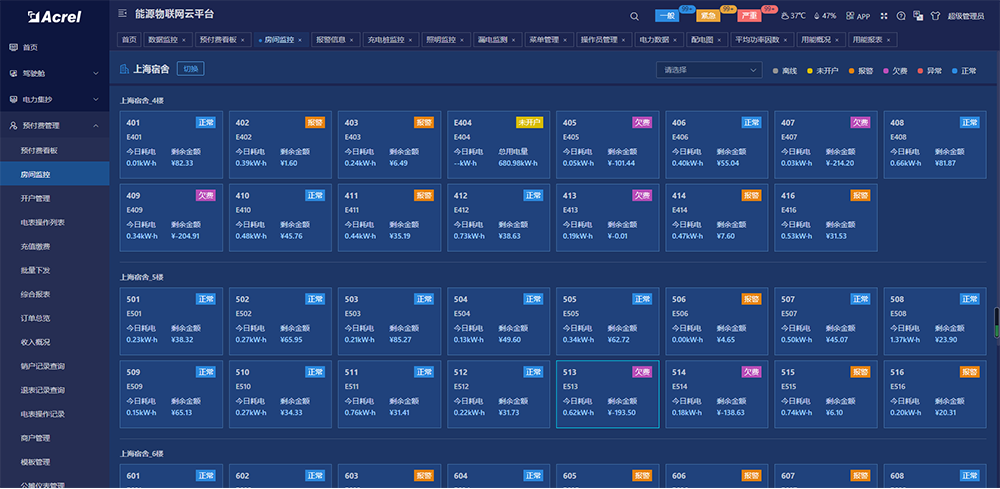Screen dimensions: 1000x489
Task: Open the APP download icon
Action: point(858,16)
